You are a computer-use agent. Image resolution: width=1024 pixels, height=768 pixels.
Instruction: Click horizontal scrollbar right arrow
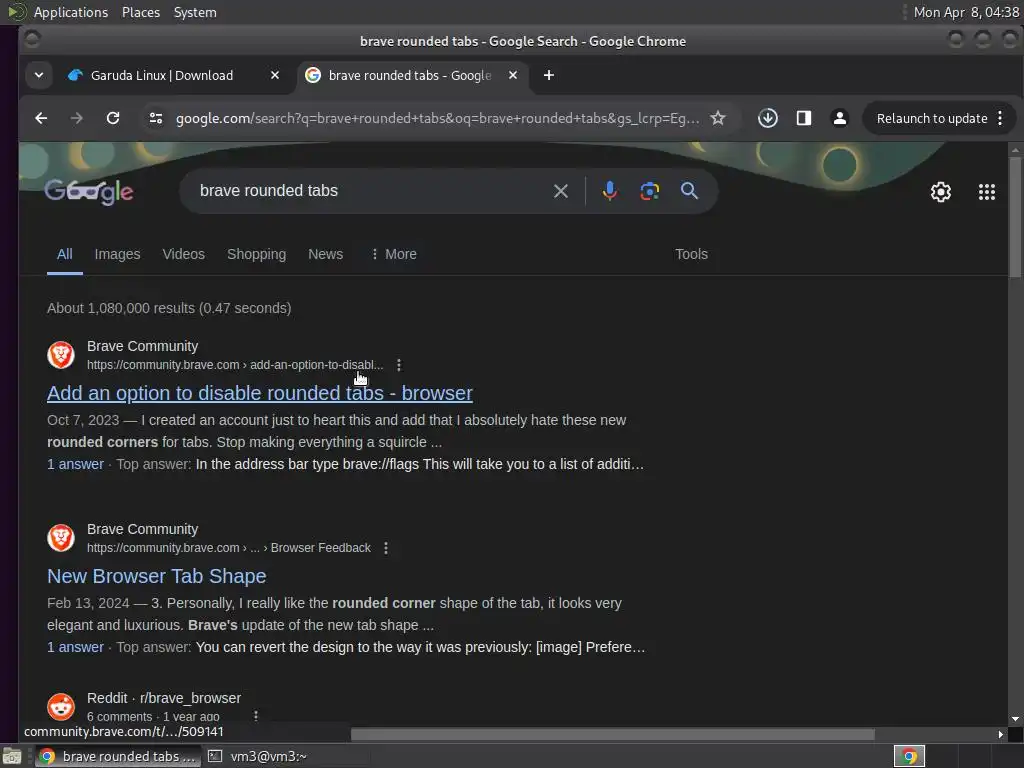[1000, 735]
